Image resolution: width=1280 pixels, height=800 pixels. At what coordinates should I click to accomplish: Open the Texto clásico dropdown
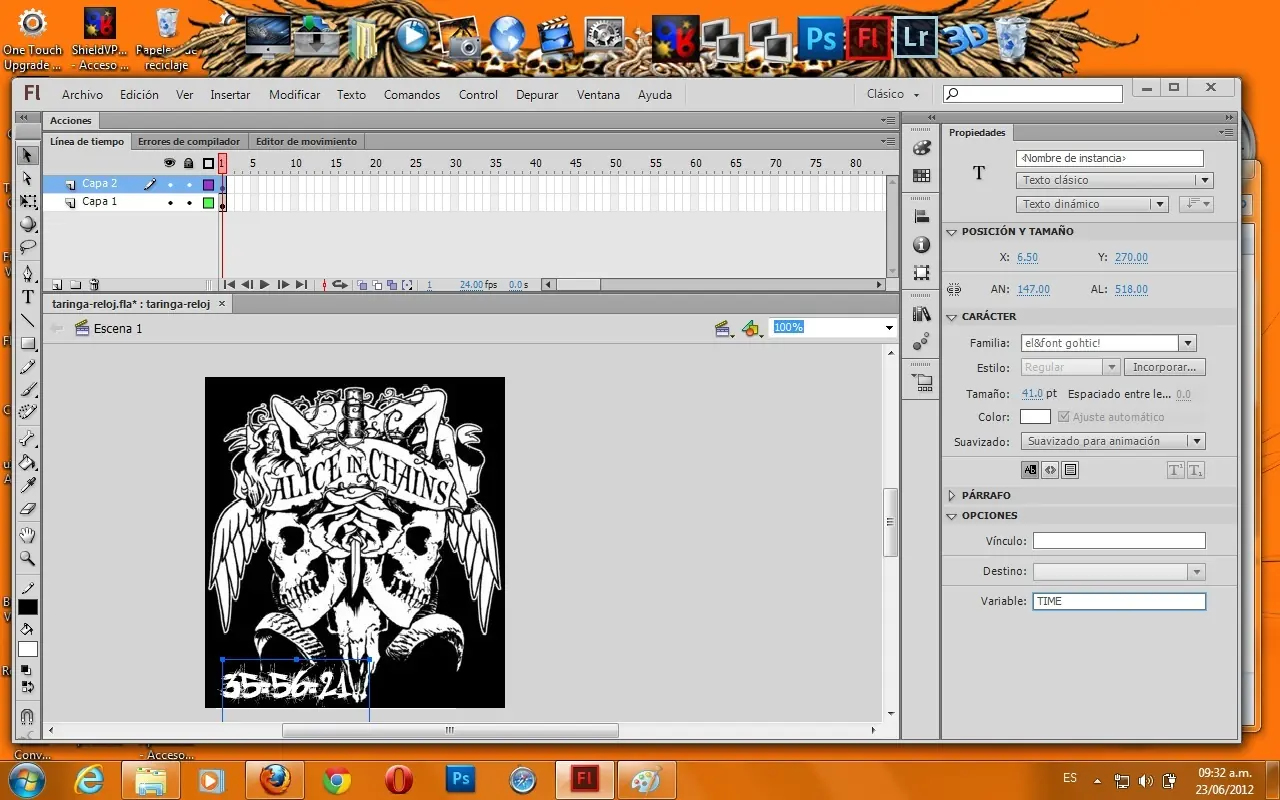(x=1114, y=180)
